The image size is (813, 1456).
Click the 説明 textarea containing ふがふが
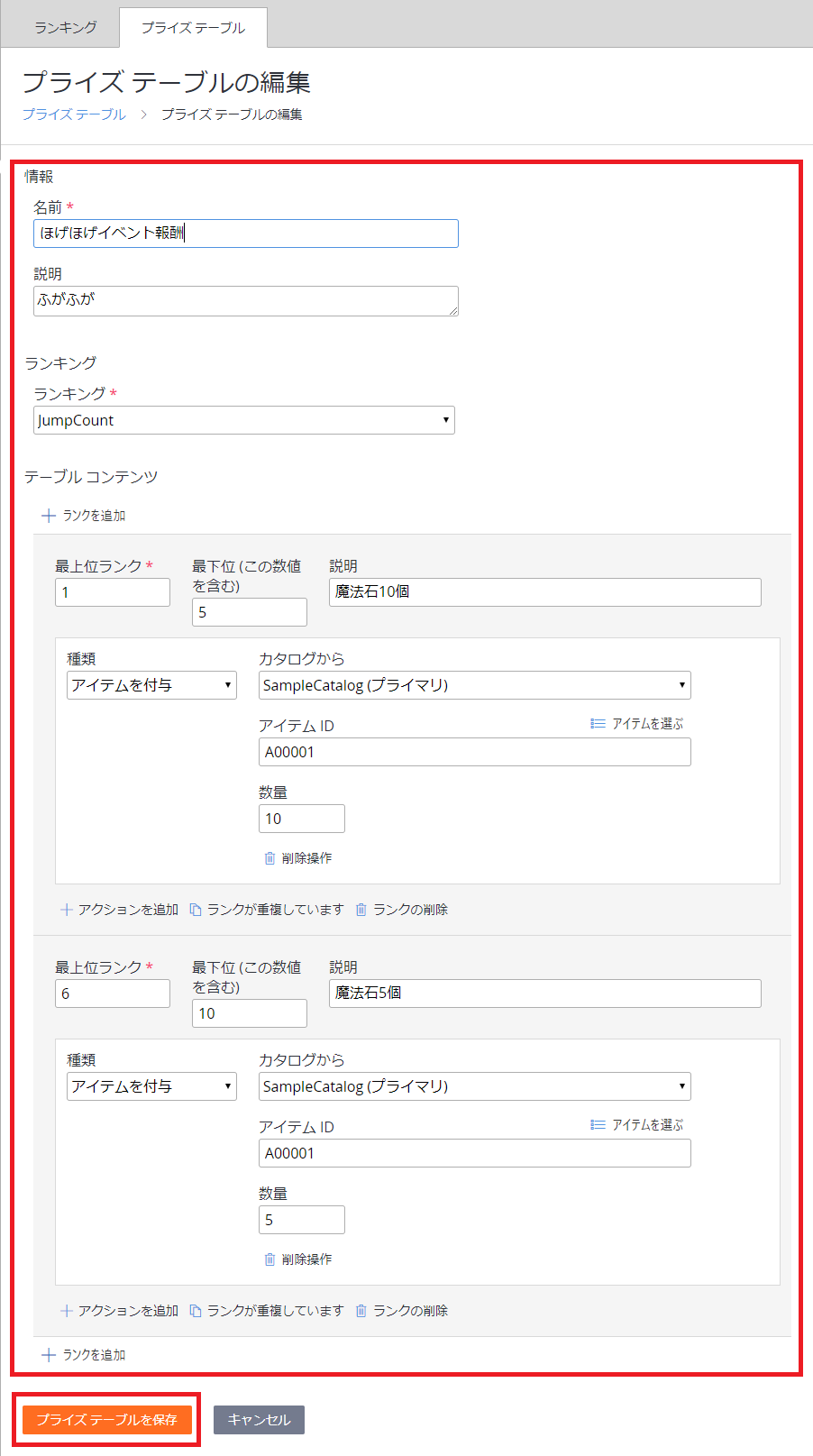245,301
